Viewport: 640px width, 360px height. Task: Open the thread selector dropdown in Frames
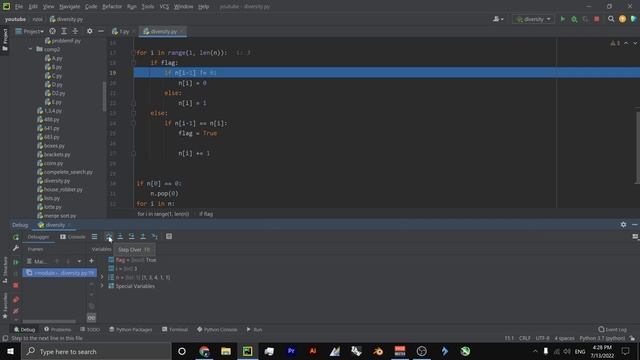pos(79,261)
